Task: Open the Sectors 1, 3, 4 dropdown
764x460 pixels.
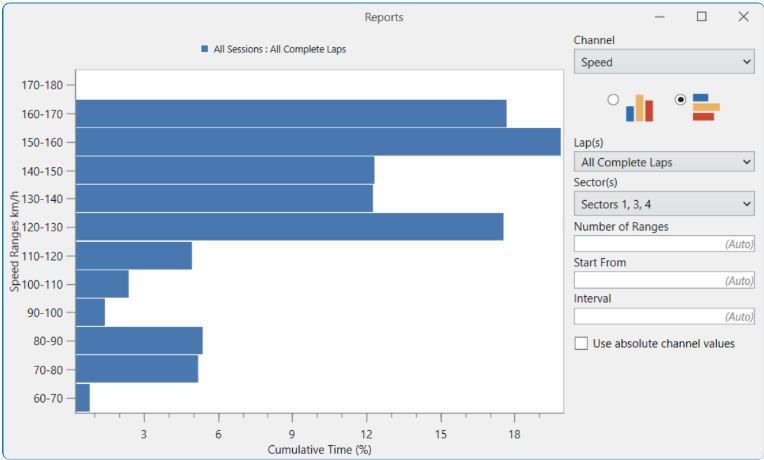Action: (x=664, y=204)
